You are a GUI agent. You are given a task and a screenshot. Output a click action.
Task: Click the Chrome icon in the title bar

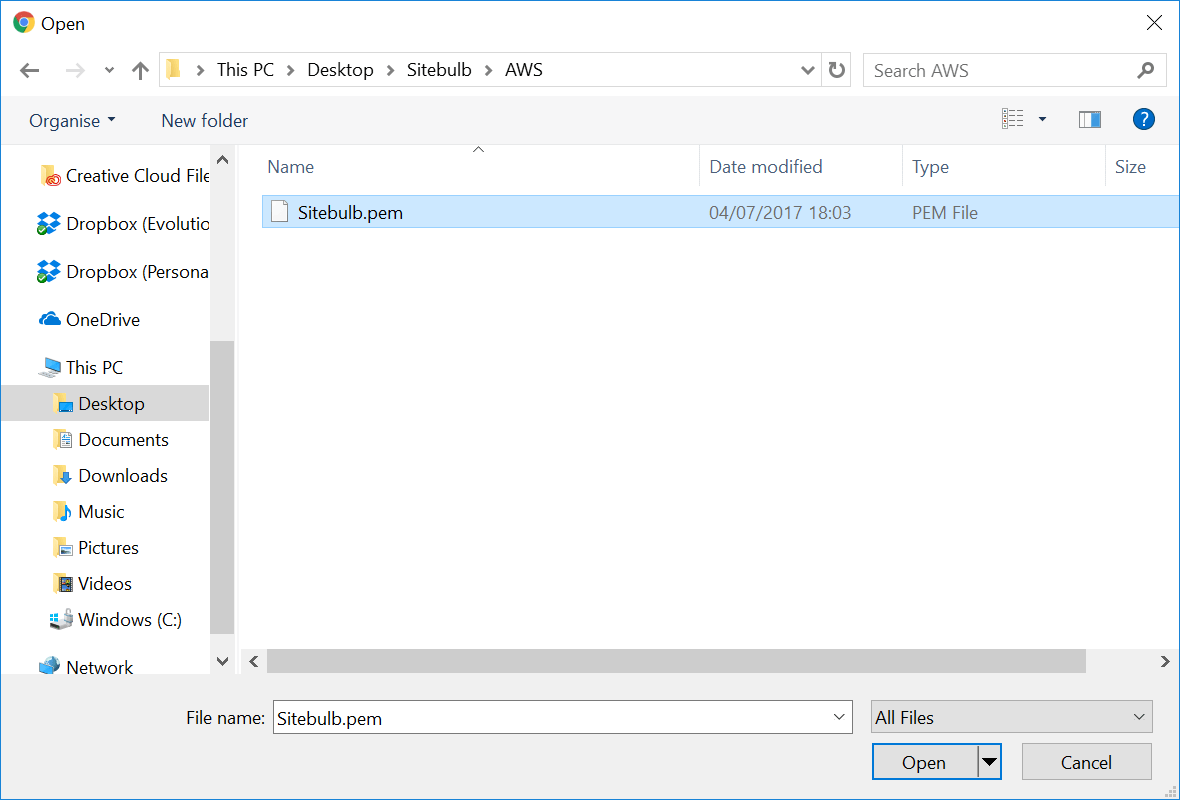tap(24, 23)
